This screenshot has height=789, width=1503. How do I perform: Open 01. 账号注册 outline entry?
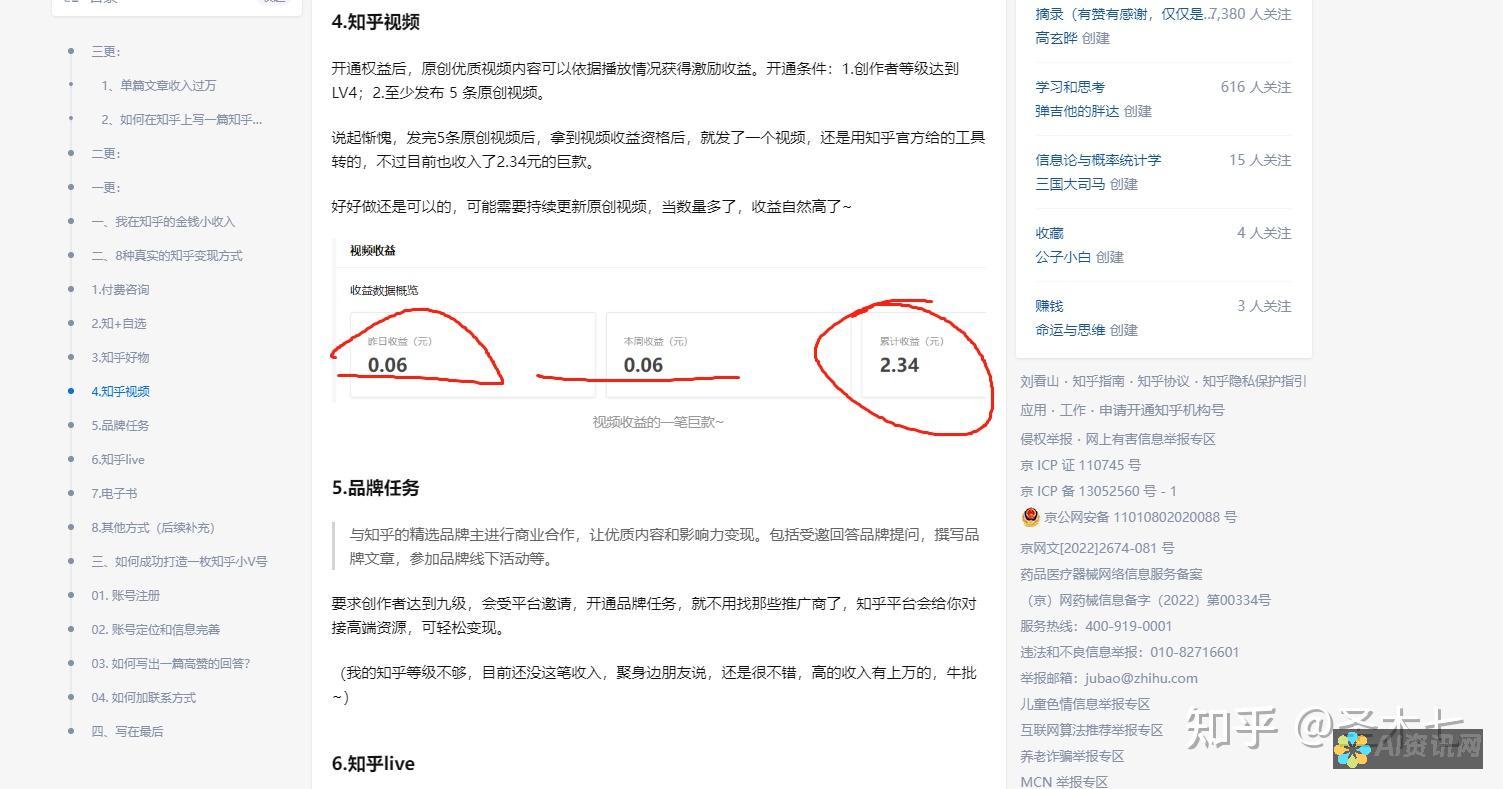pyautogui.click(x=126, y=595)
